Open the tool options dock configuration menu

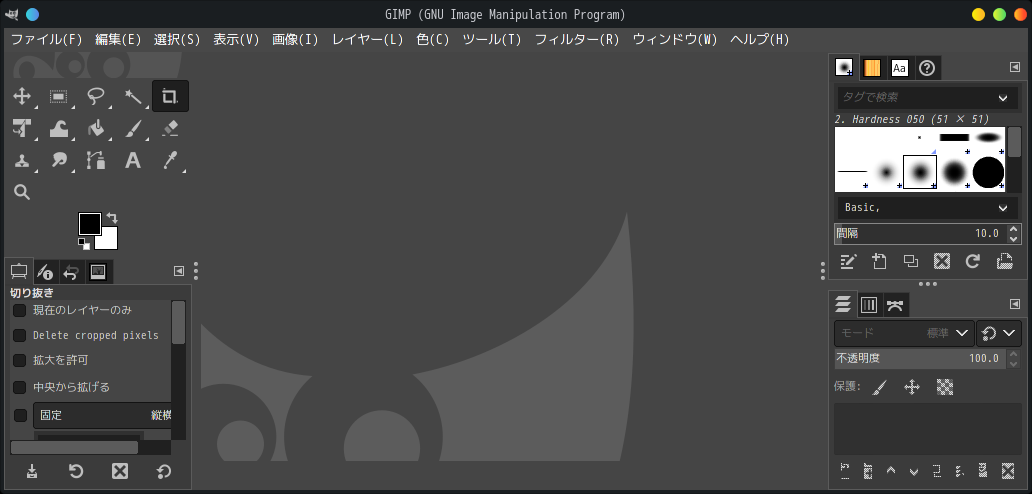178,271
